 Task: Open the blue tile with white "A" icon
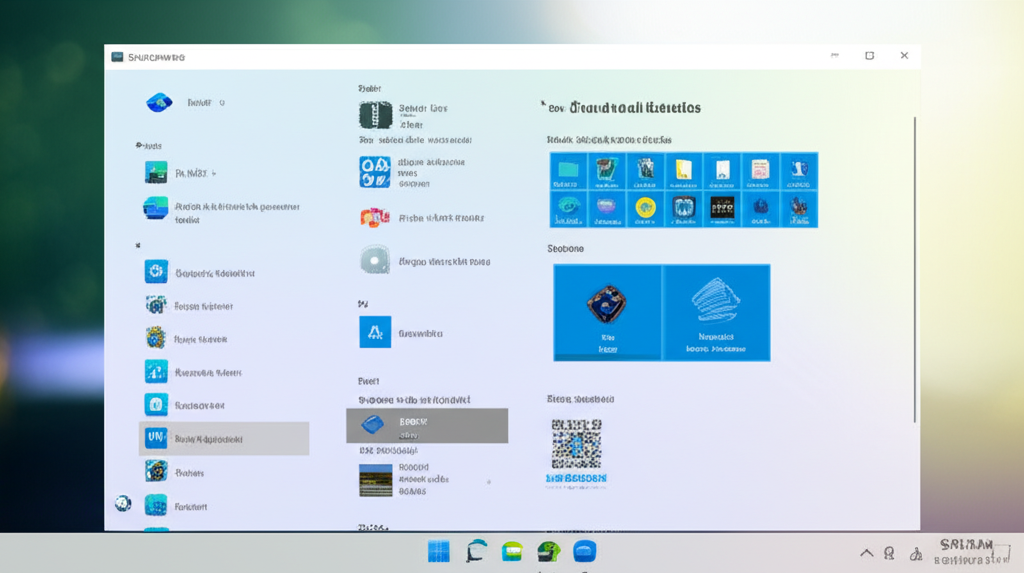[375, 332]
